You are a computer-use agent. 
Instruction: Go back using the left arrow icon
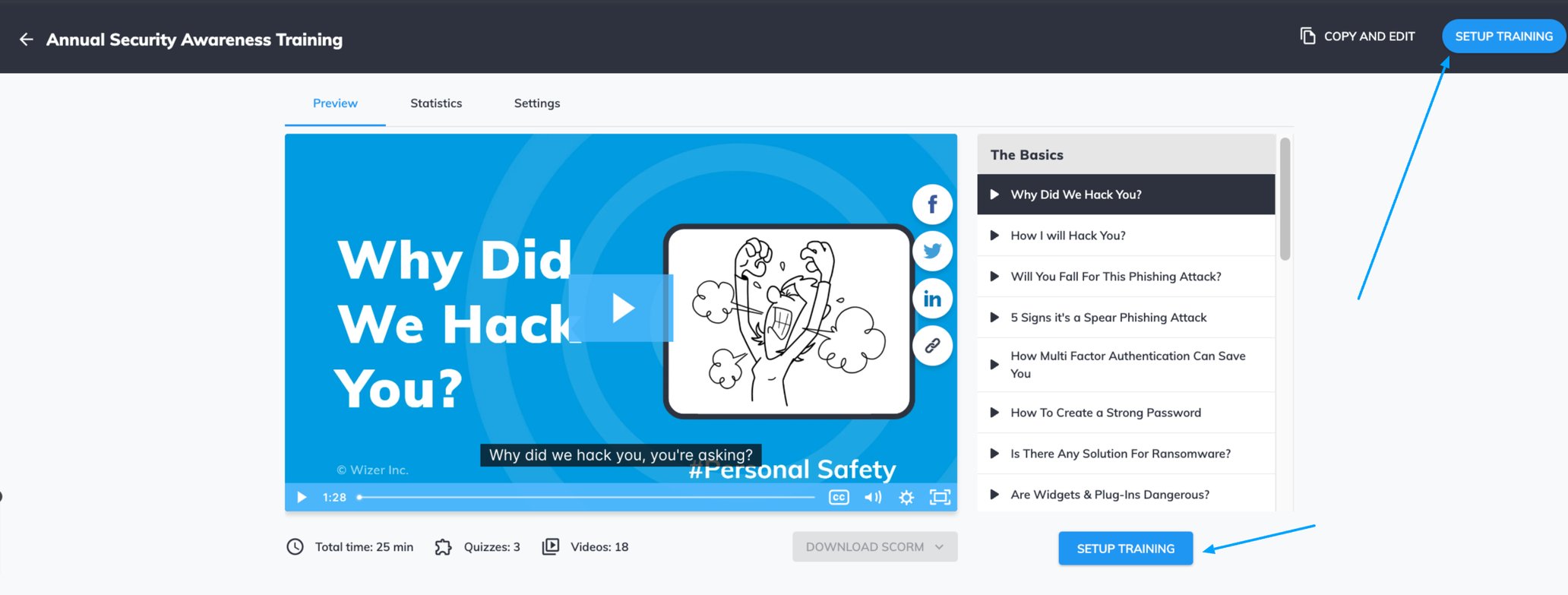pyautogui.click(x=27, y=40)
